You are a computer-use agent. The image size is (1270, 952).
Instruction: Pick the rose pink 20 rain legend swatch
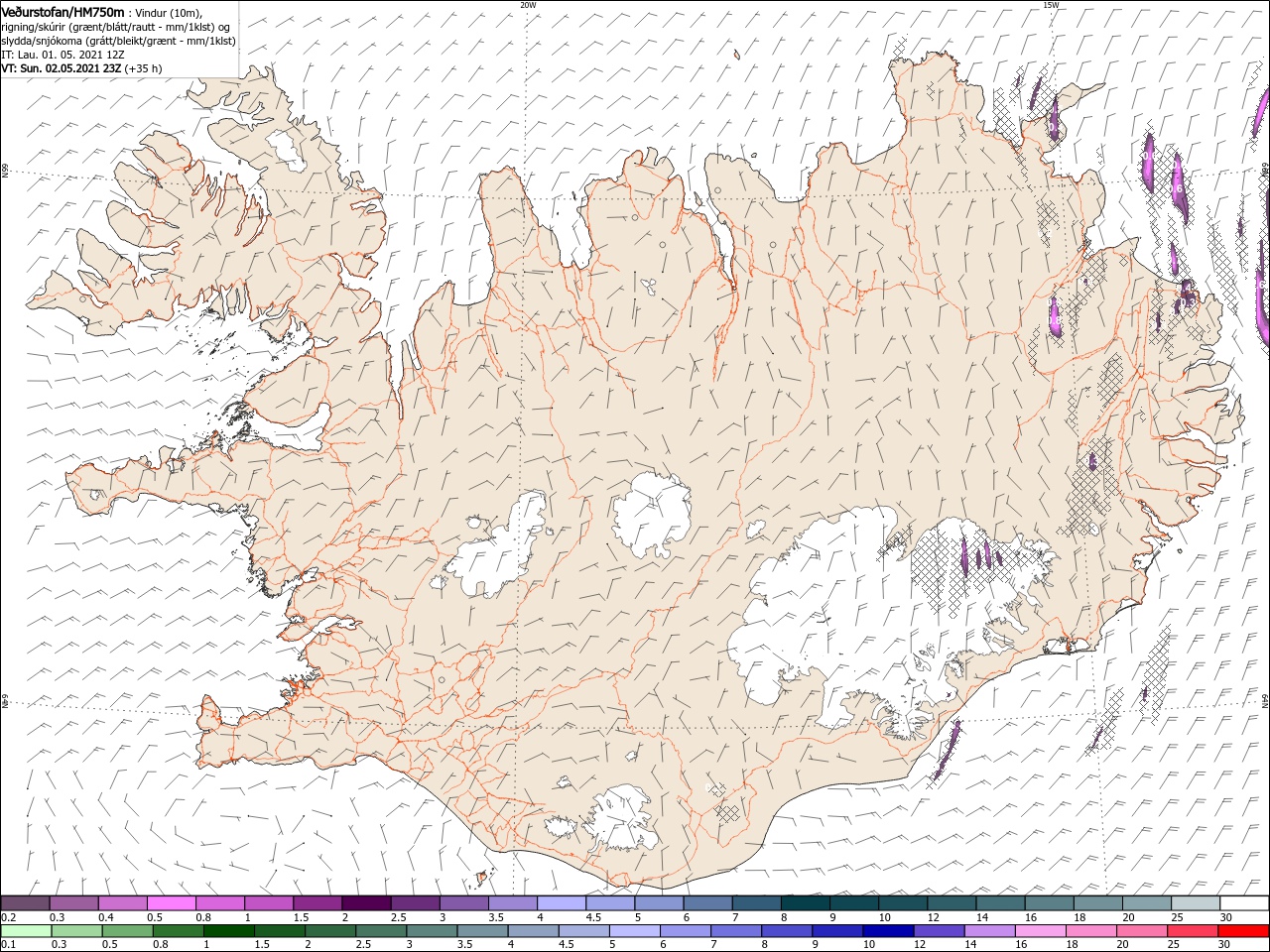pos(1140,931)
